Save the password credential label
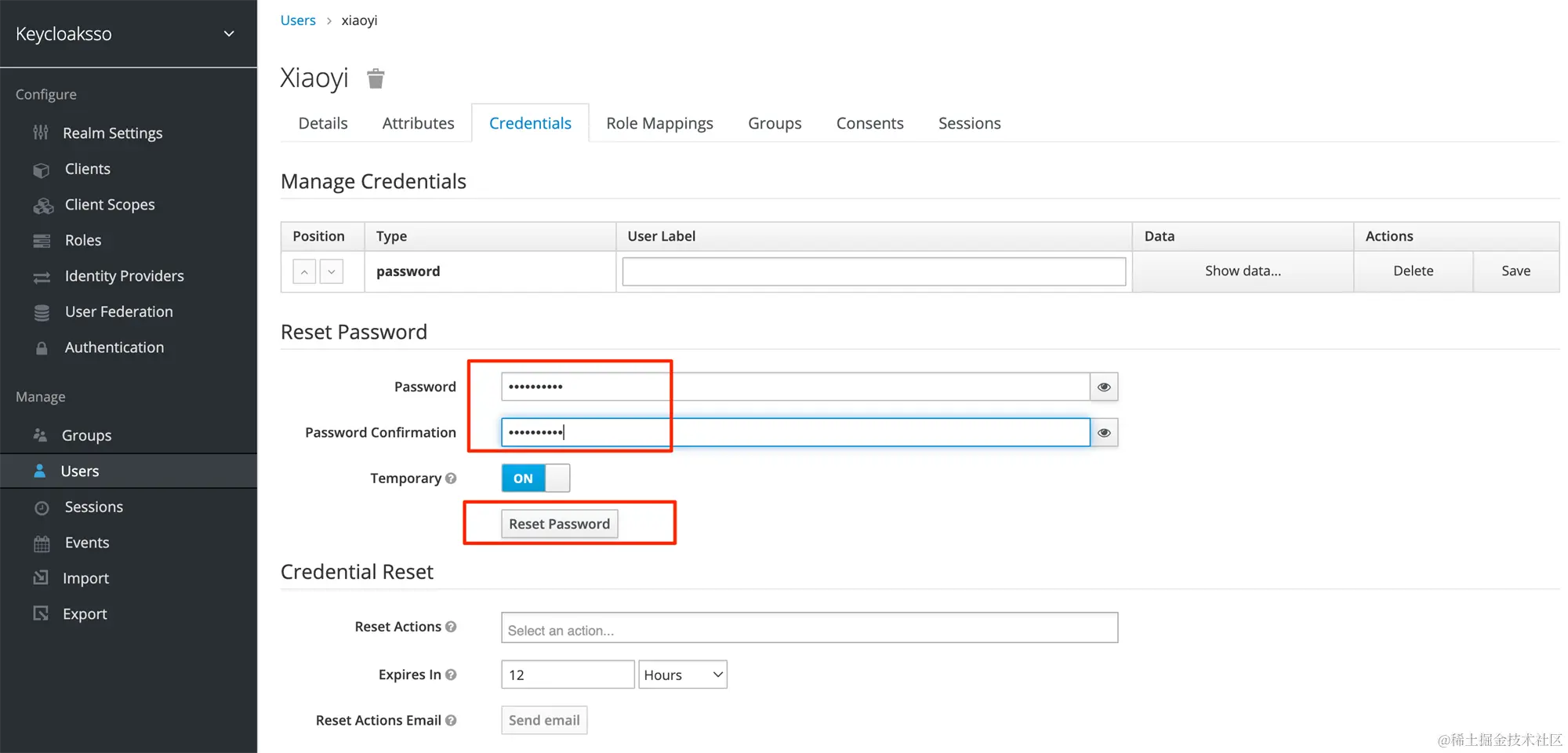The image size is (1568, 753). [1515, 271]
